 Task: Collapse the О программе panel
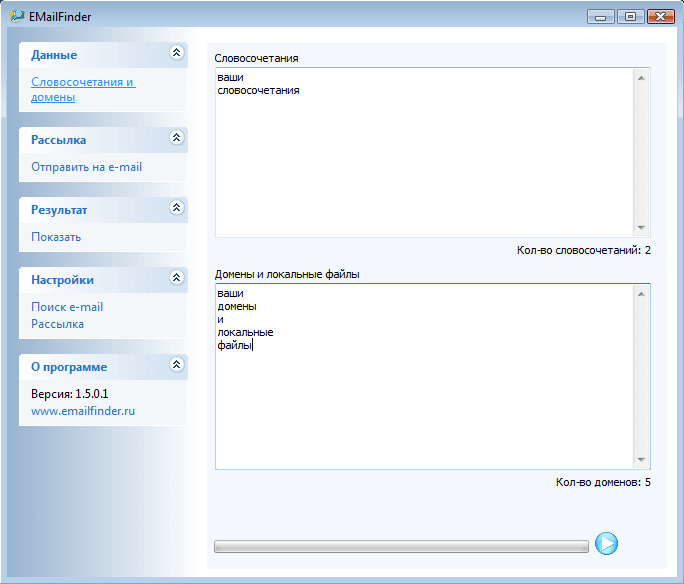[176, 365]
